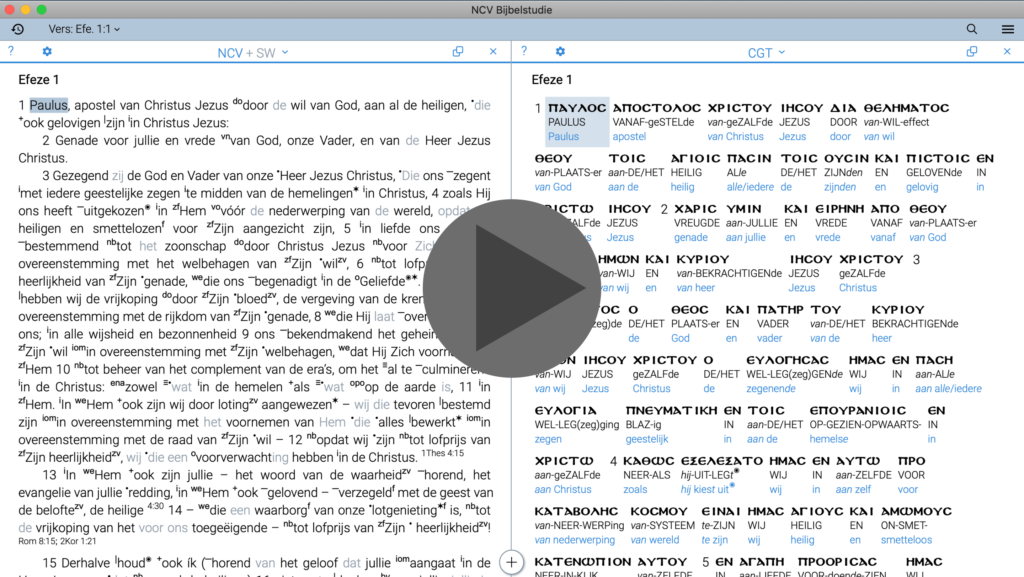Viewport: 1024px width, 577px height.
Task: Click the Greek word ΠΑΥΛΟΣ
Action: (x=577, y=108)
